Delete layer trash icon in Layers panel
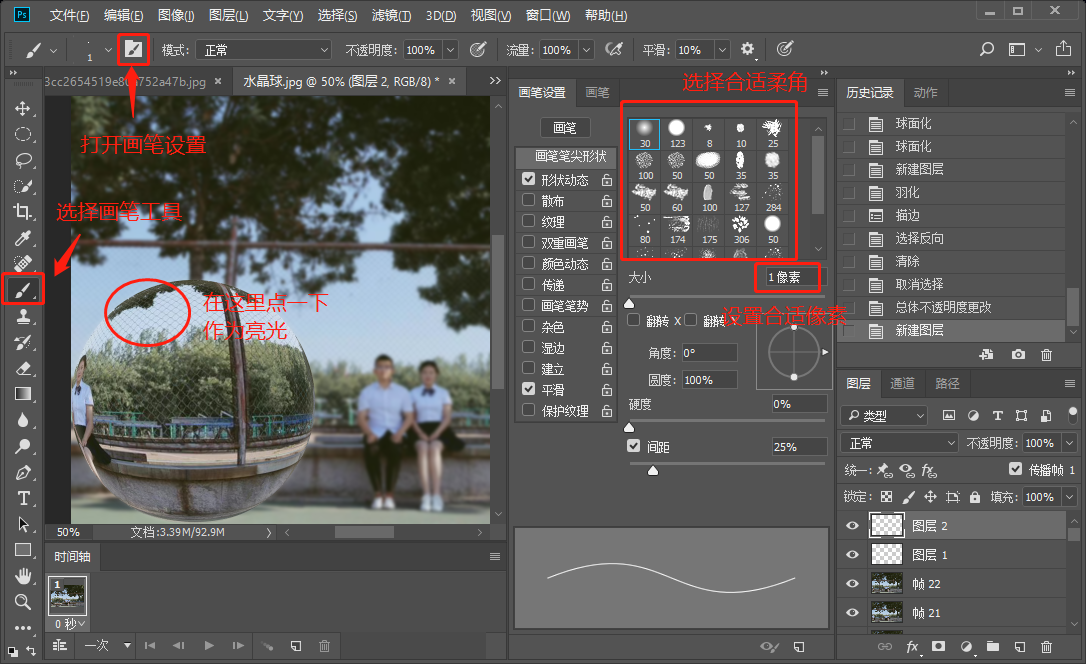1086x664 pixels. tap(1047, 646)
